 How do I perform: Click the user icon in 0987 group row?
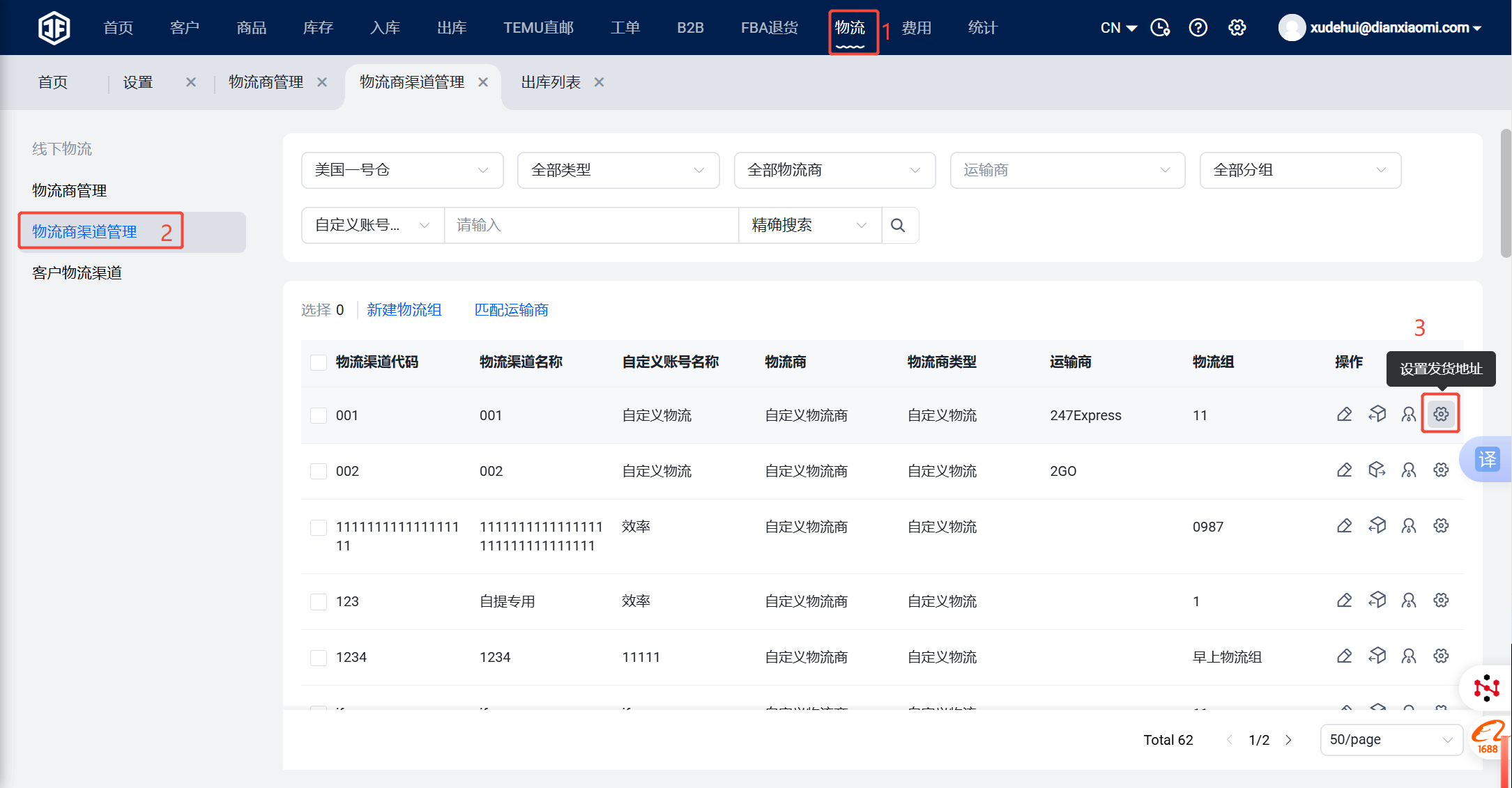(x=1409, y=526)
